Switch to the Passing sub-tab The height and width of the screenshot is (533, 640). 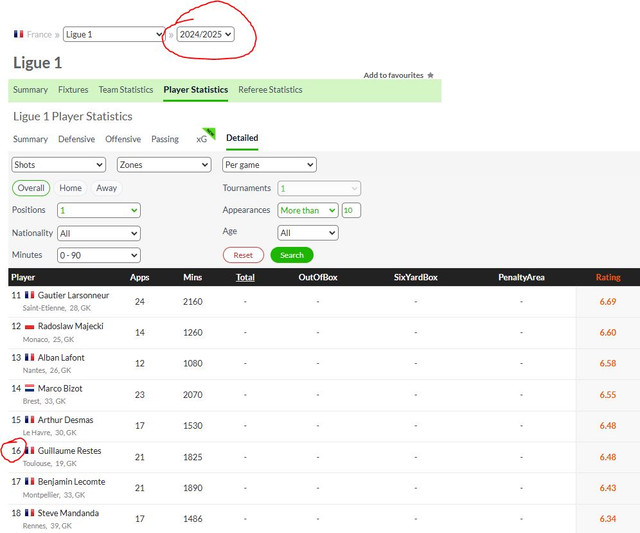(165, 139)
